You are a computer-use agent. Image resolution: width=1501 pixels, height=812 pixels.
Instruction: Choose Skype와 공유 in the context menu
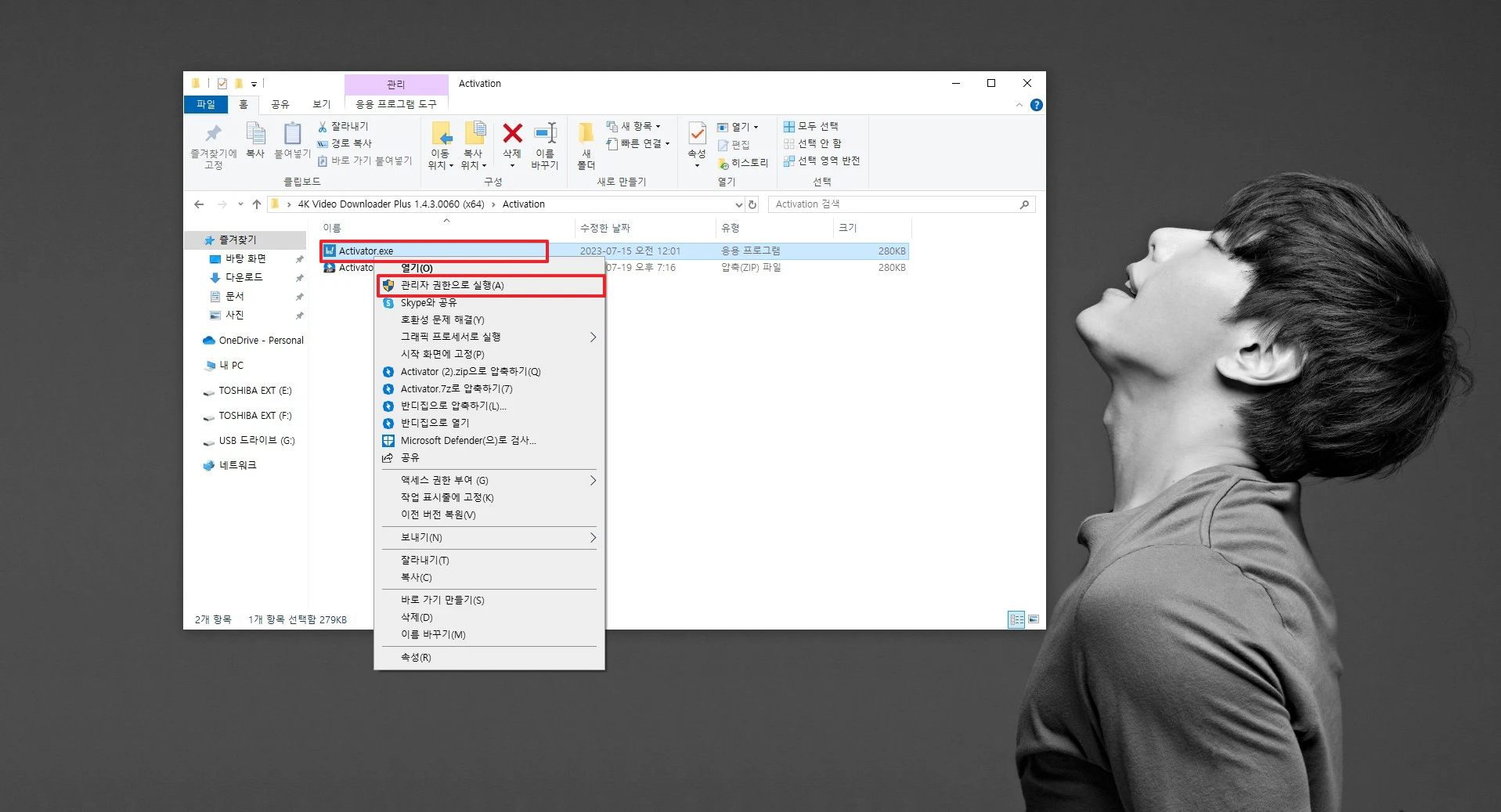489,303
